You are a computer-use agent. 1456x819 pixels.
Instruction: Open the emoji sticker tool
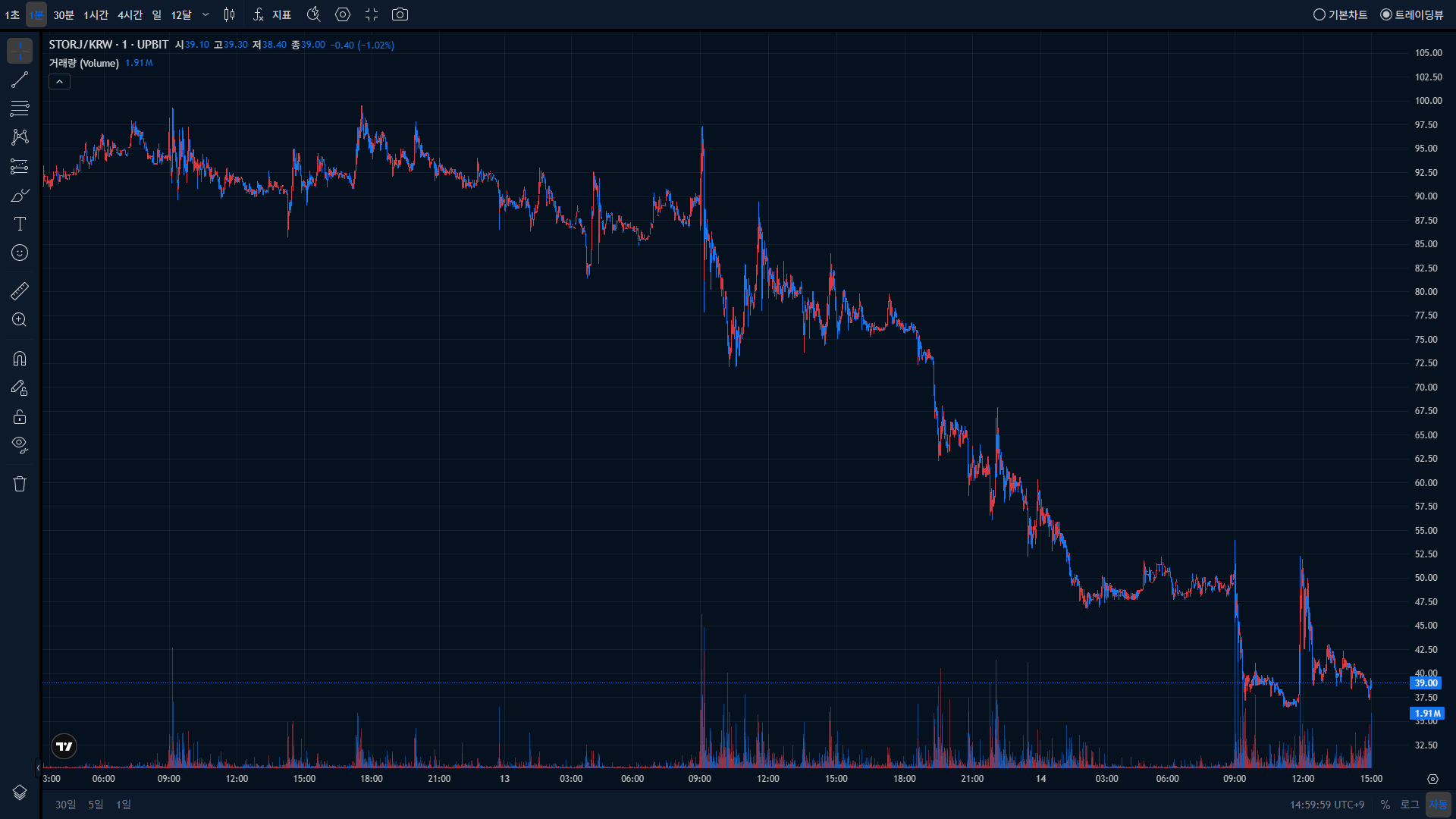[x=20, y=253]
